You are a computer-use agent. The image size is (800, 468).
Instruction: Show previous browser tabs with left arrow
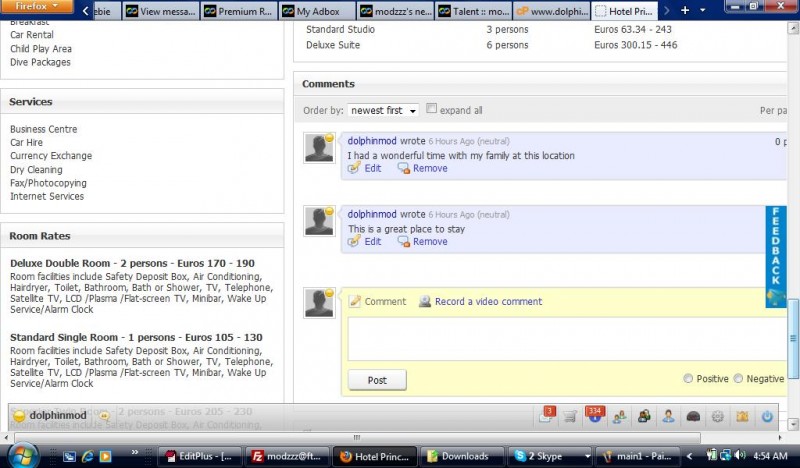pyautogui.click(x=85, y=10)
